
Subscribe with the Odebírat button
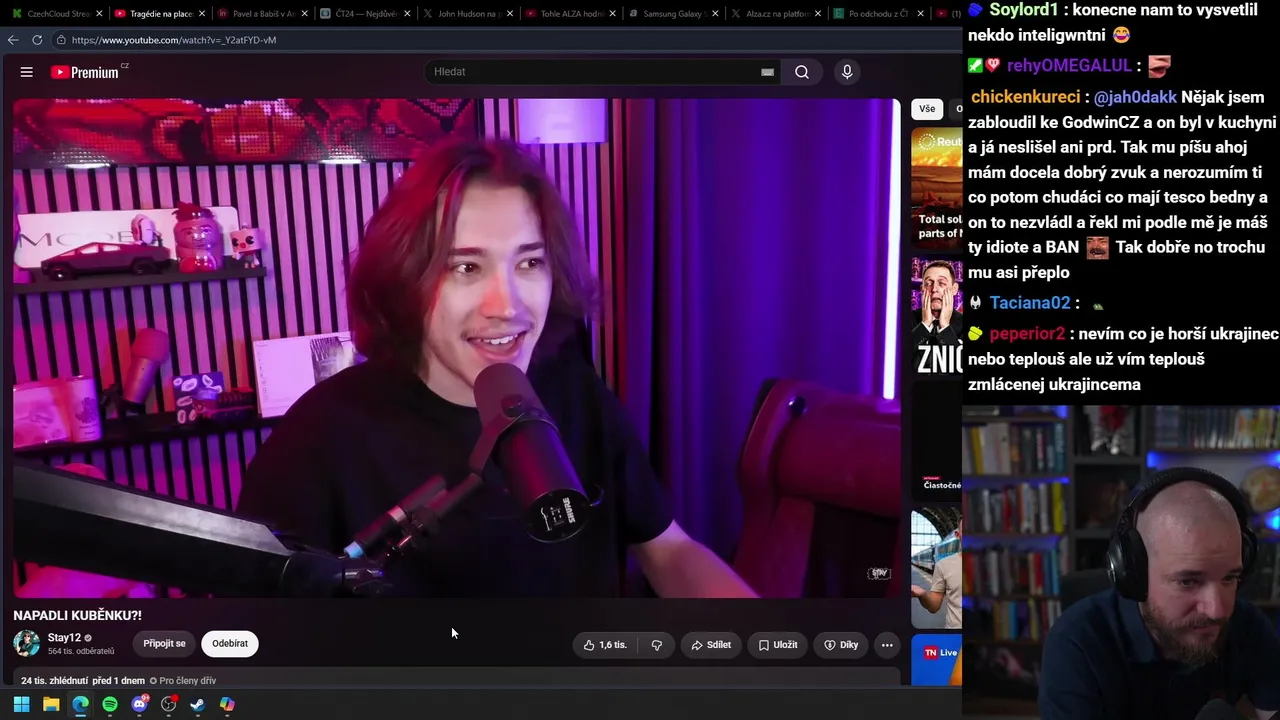230,644
